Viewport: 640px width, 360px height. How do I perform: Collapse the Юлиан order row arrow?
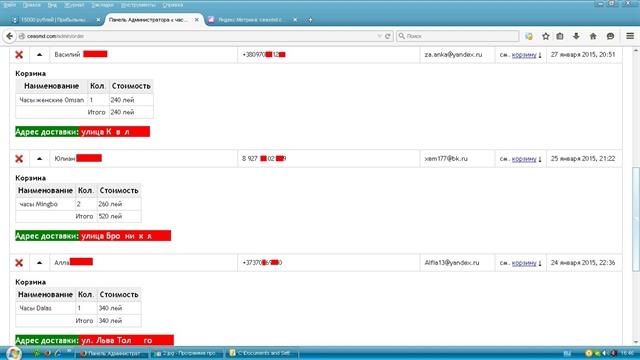40,158
